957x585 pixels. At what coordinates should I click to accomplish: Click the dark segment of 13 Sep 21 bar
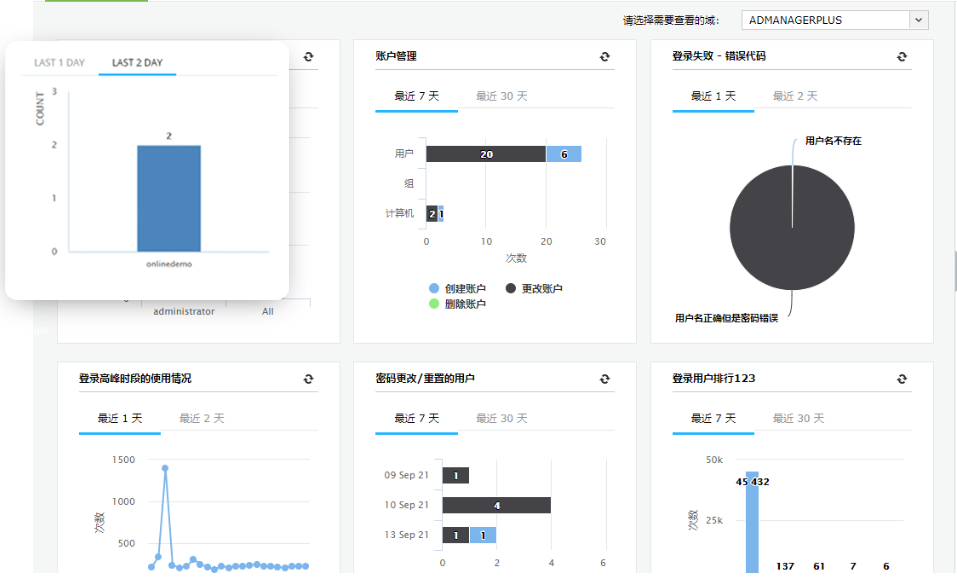click(x=455, y=535)
